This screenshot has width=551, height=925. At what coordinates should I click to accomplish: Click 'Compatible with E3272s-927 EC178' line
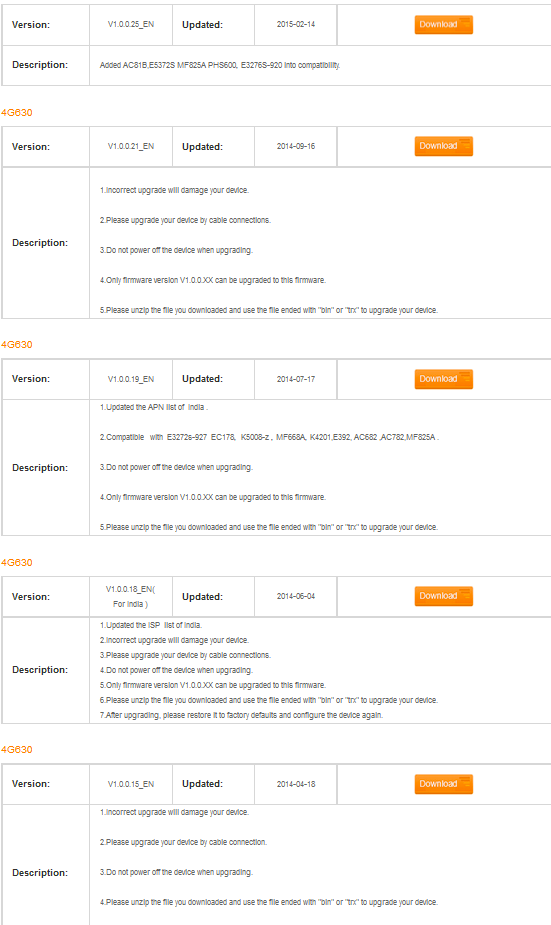tap(269, 437)
